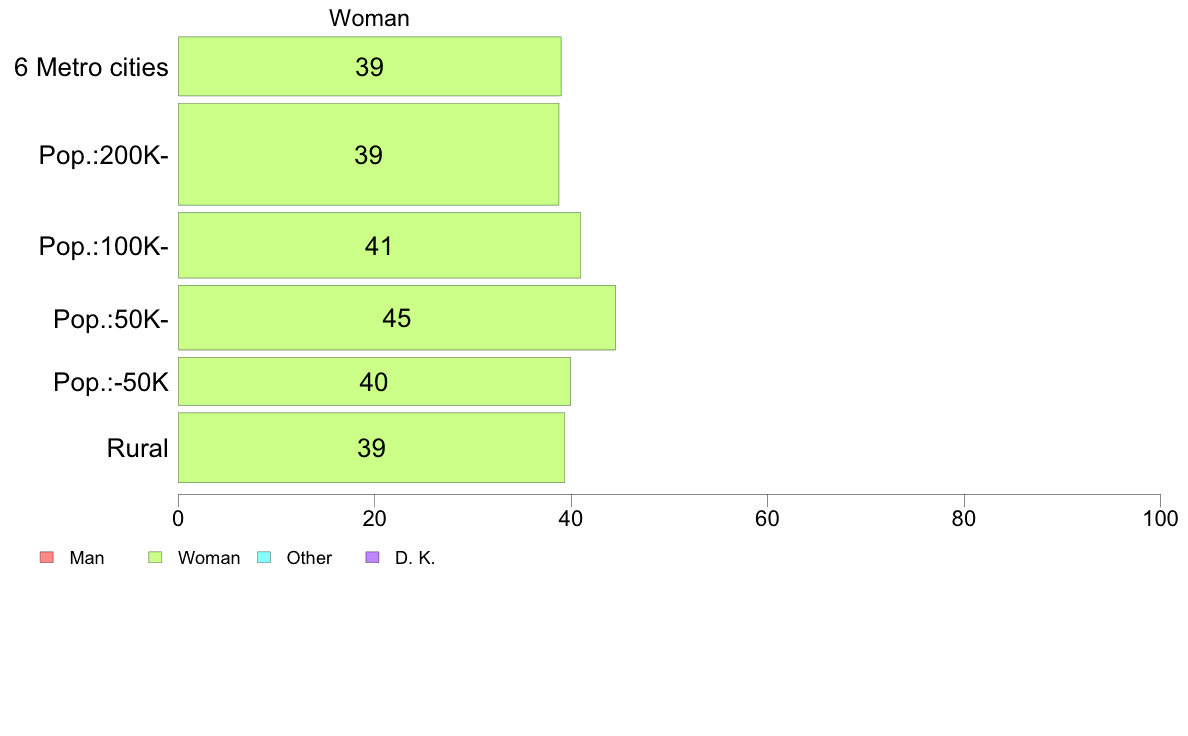Viewport: 1188px width, 736px height.
Task: Click the Man legend label
Action: pyautogui.click(x=86, y=558)
